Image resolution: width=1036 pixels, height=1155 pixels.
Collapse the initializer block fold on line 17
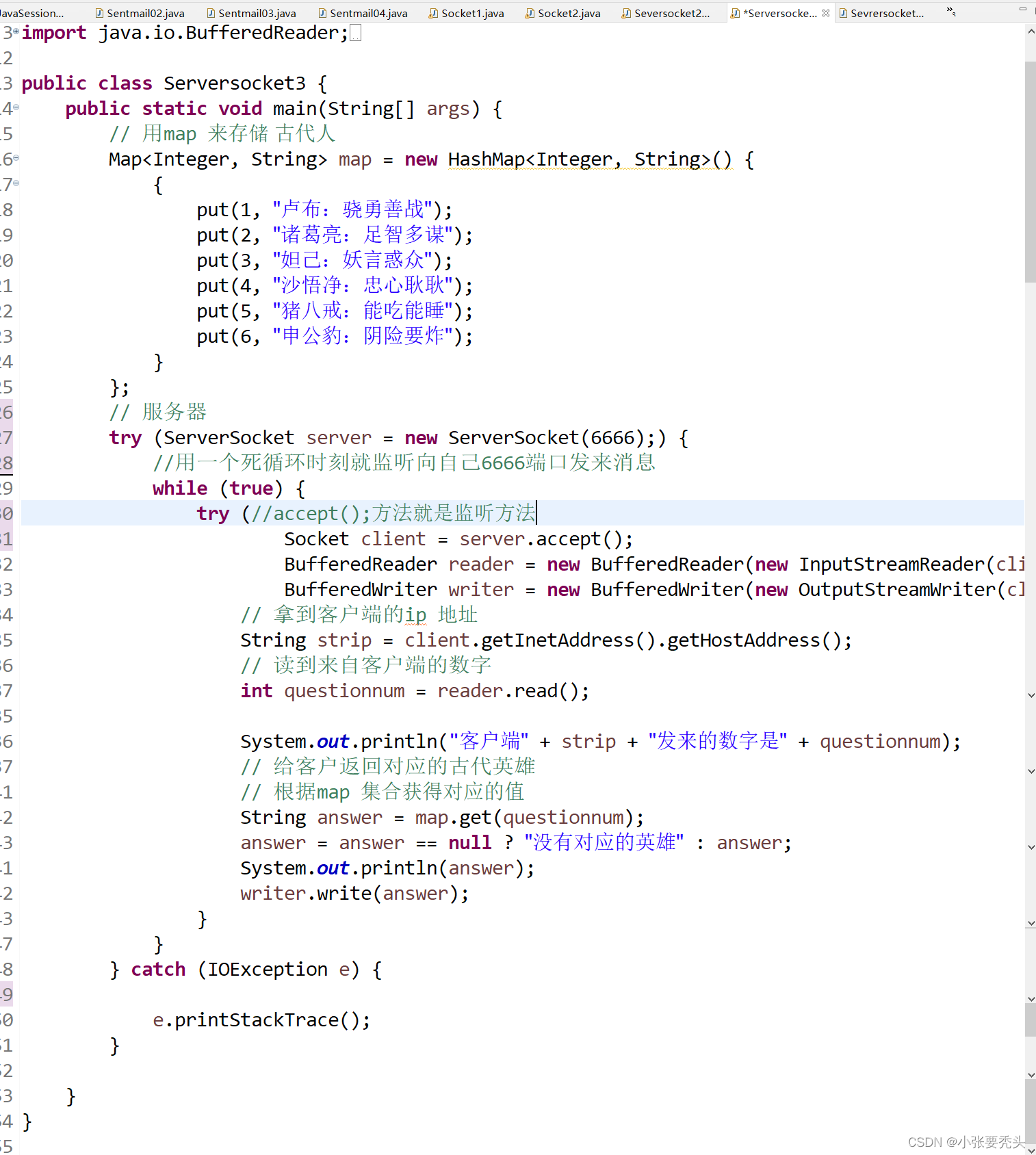click(16, 183)
